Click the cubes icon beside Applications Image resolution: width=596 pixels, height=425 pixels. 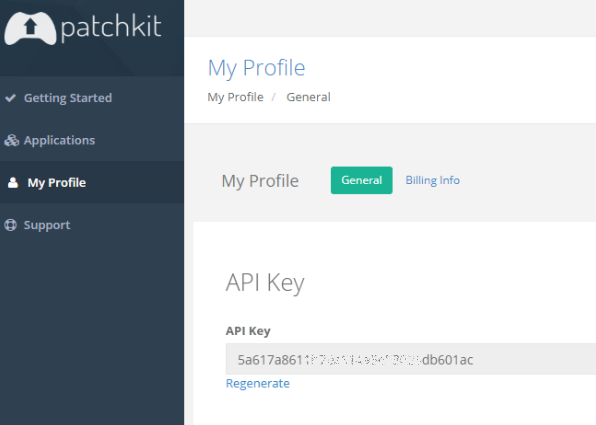point(11,140)
